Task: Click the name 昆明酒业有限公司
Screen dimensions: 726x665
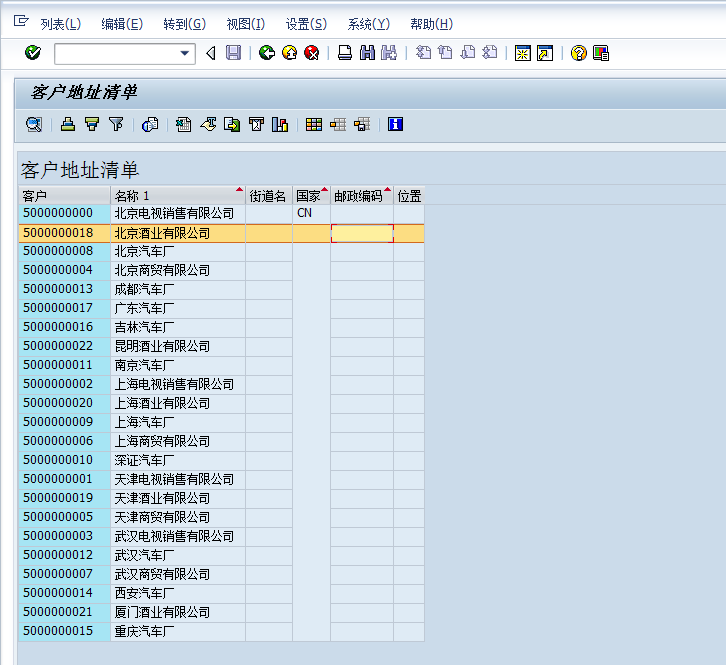Action: [162, 347]
